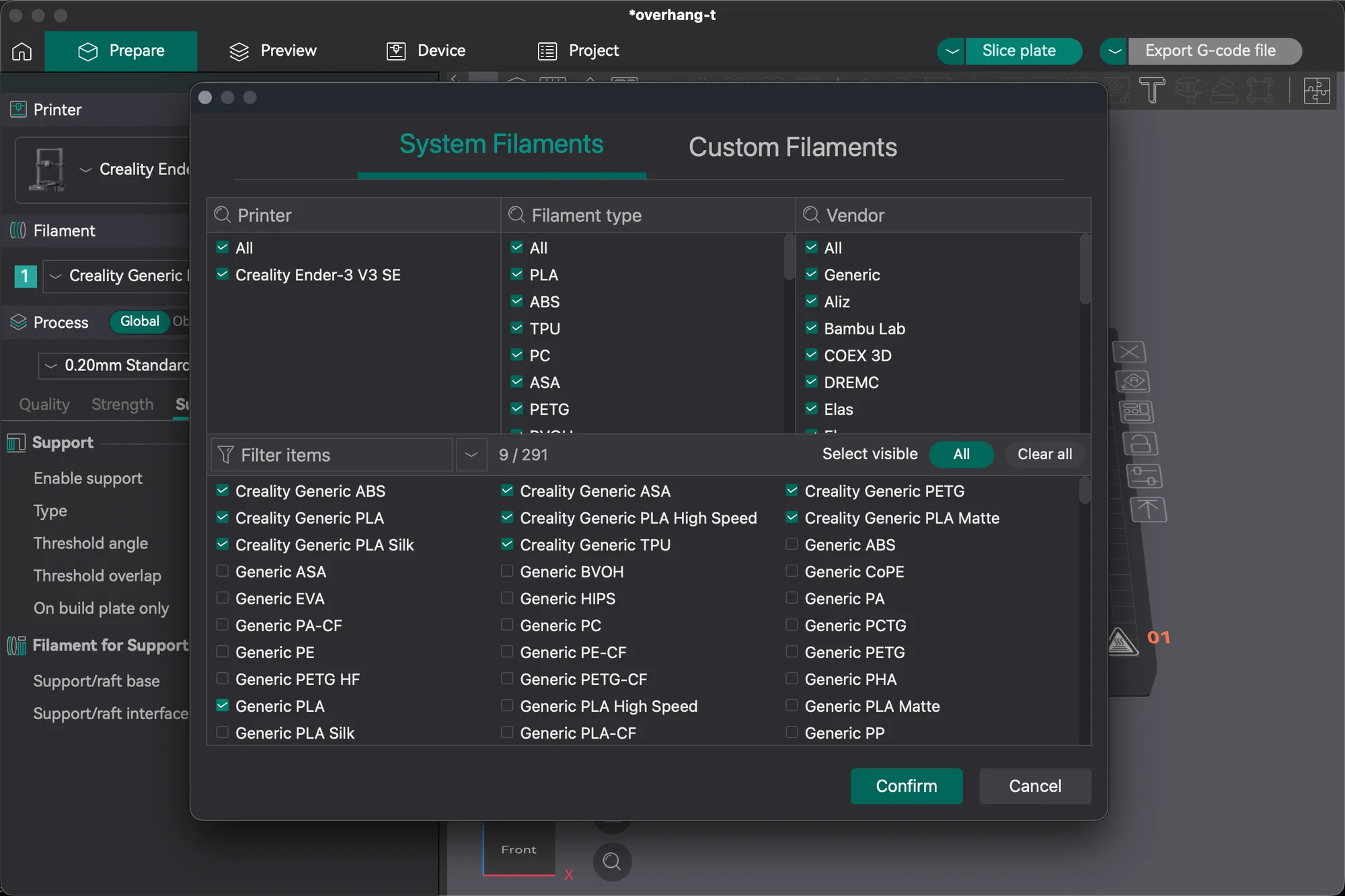Click the close-plate X icon beside the plate
The image size is (1345, 896).
1129,352
